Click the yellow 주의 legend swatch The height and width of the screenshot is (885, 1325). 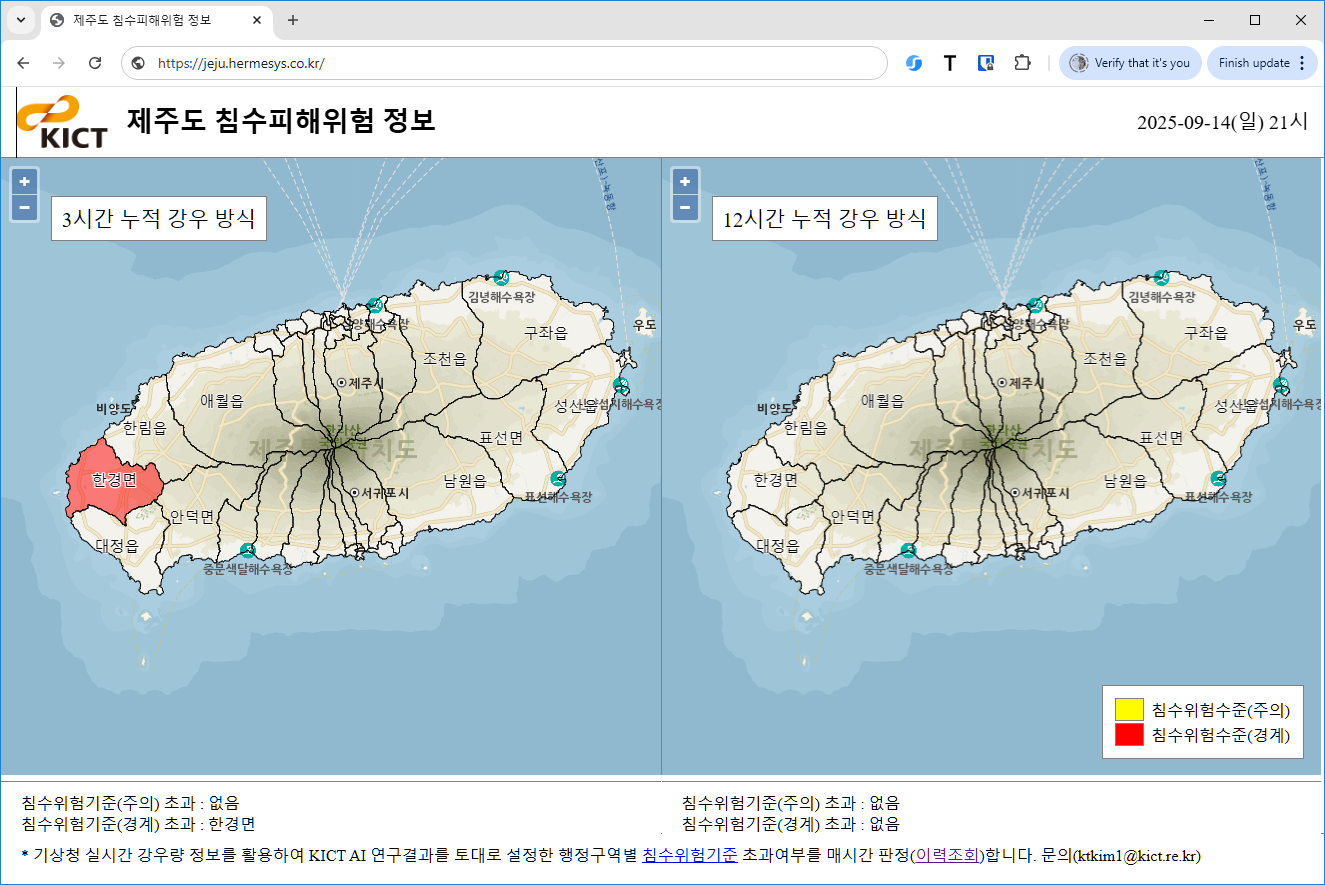coord(1129,710)
